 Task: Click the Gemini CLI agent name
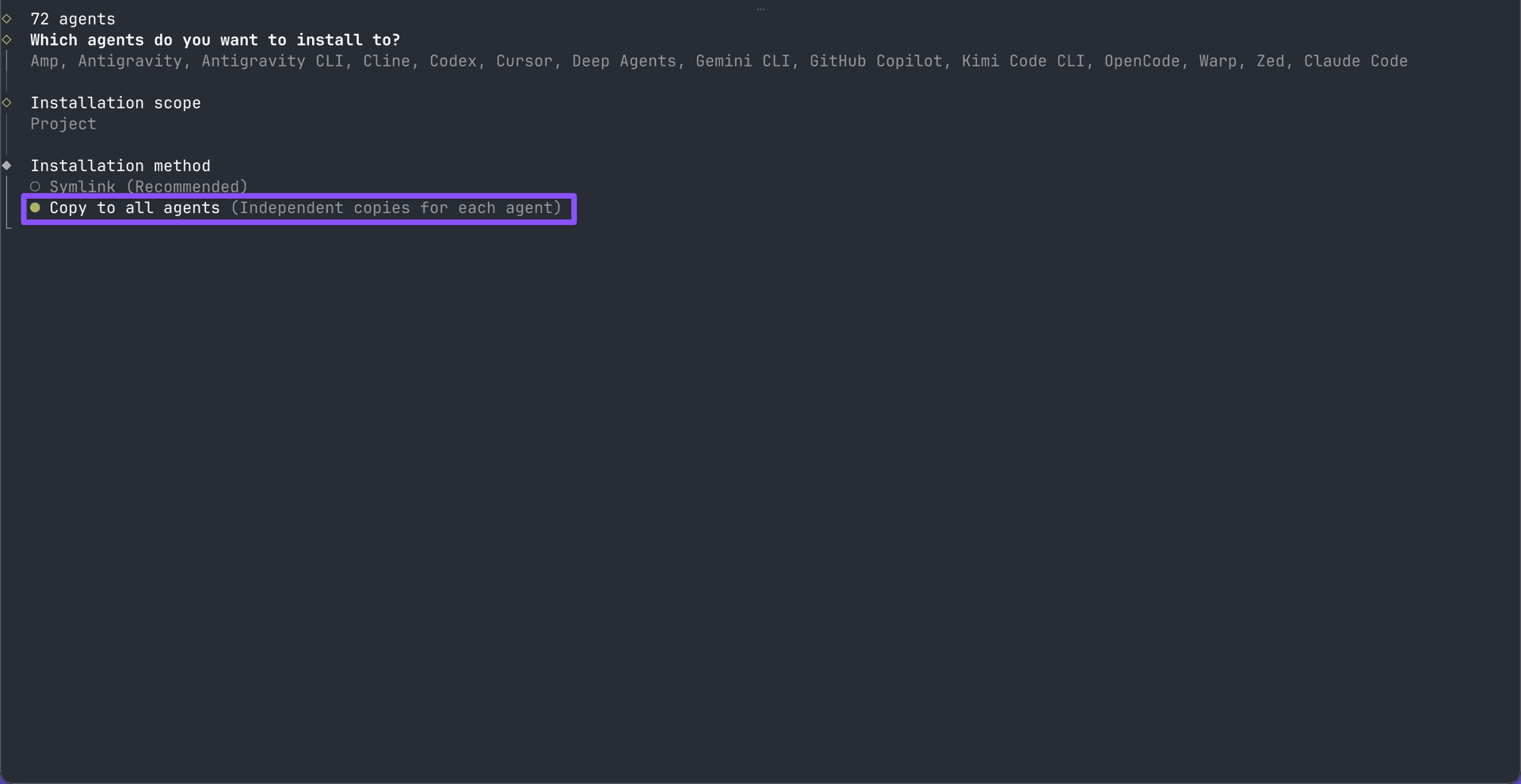(x=743, y=61)
